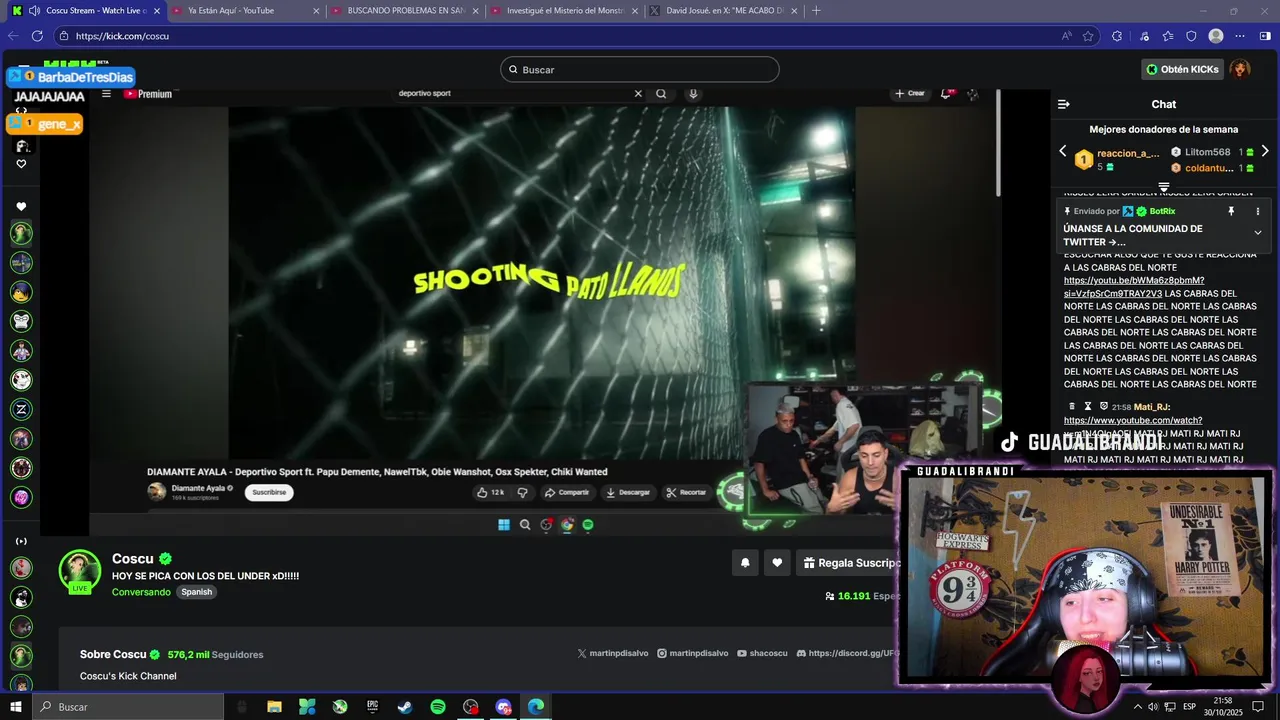
Task: Open YouTube hamburger menu in stream
Action: (x=106, y=94)
